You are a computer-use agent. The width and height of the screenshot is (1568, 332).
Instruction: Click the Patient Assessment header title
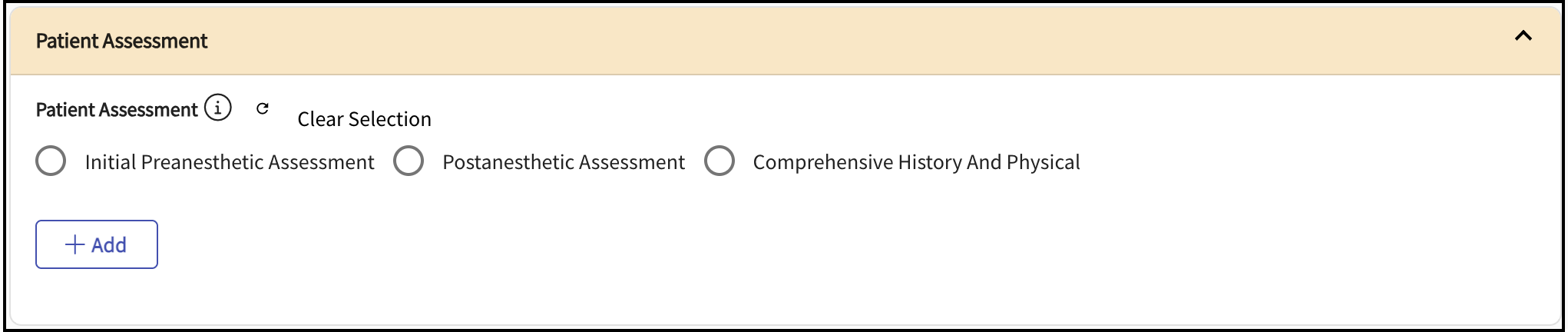point(121,41)
